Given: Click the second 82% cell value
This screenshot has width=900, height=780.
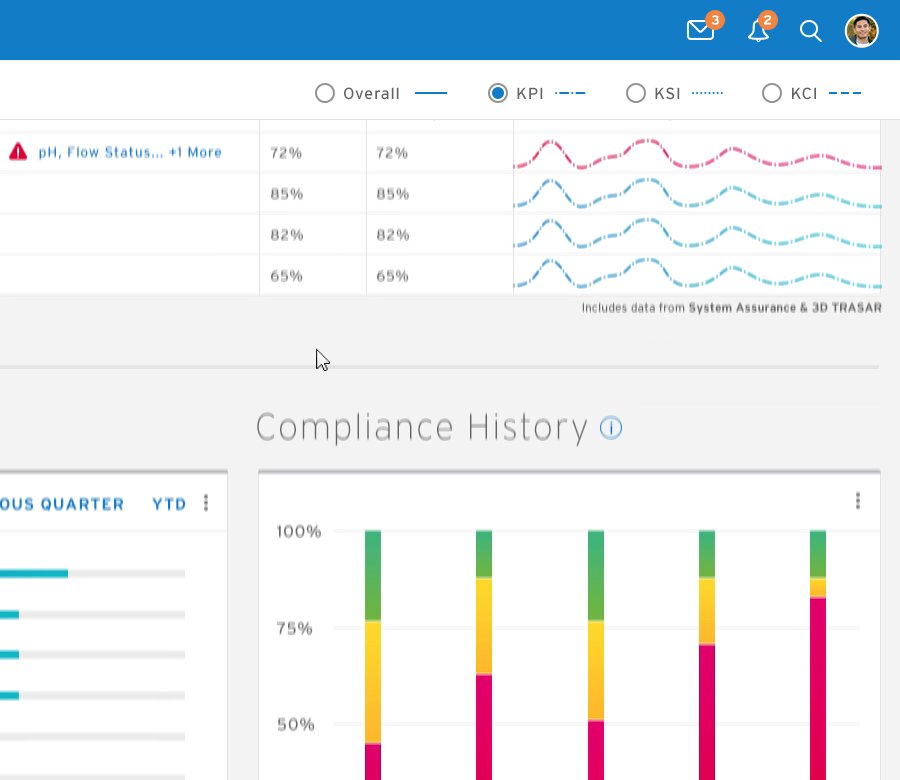Looking at the screenshot, I should (393, 235).
